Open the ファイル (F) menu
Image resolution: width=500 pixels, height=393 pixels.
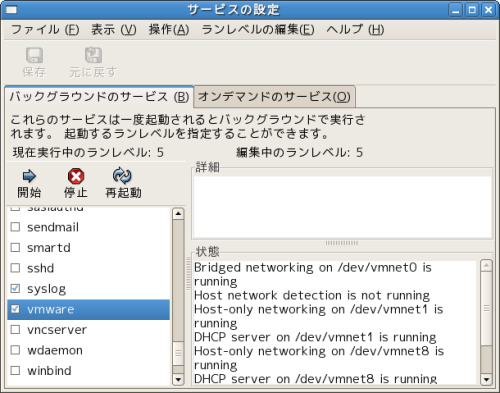[x=45, y=30]
